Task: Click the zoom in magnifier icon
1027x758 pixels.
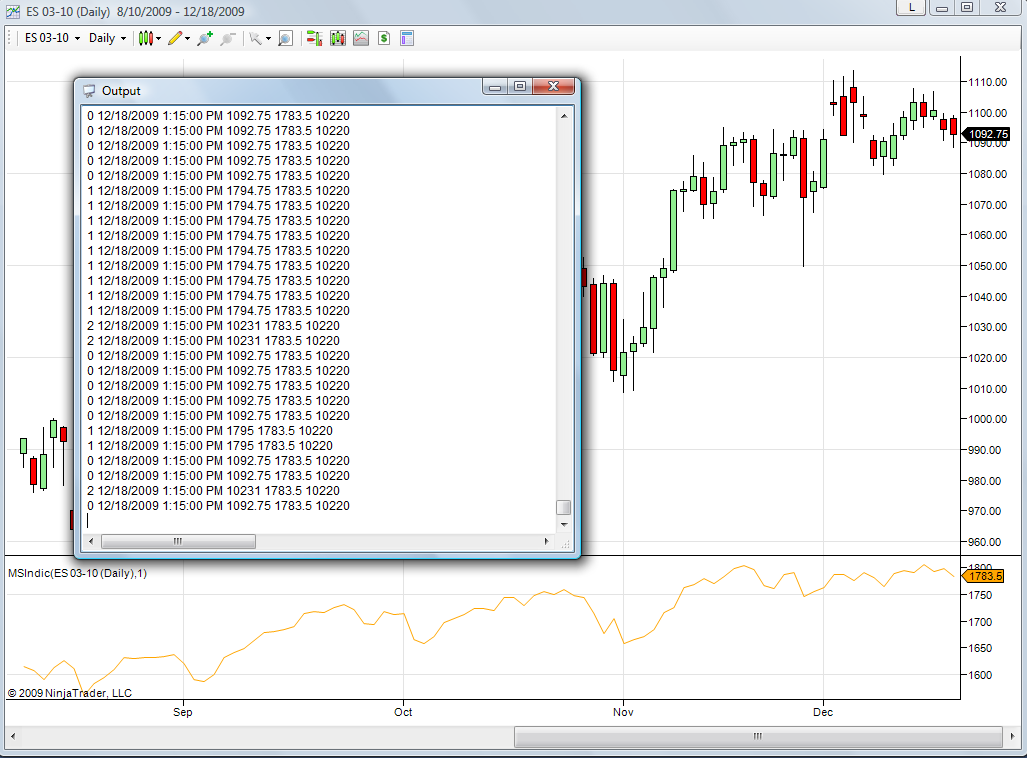Action: (x=205, y=38)
